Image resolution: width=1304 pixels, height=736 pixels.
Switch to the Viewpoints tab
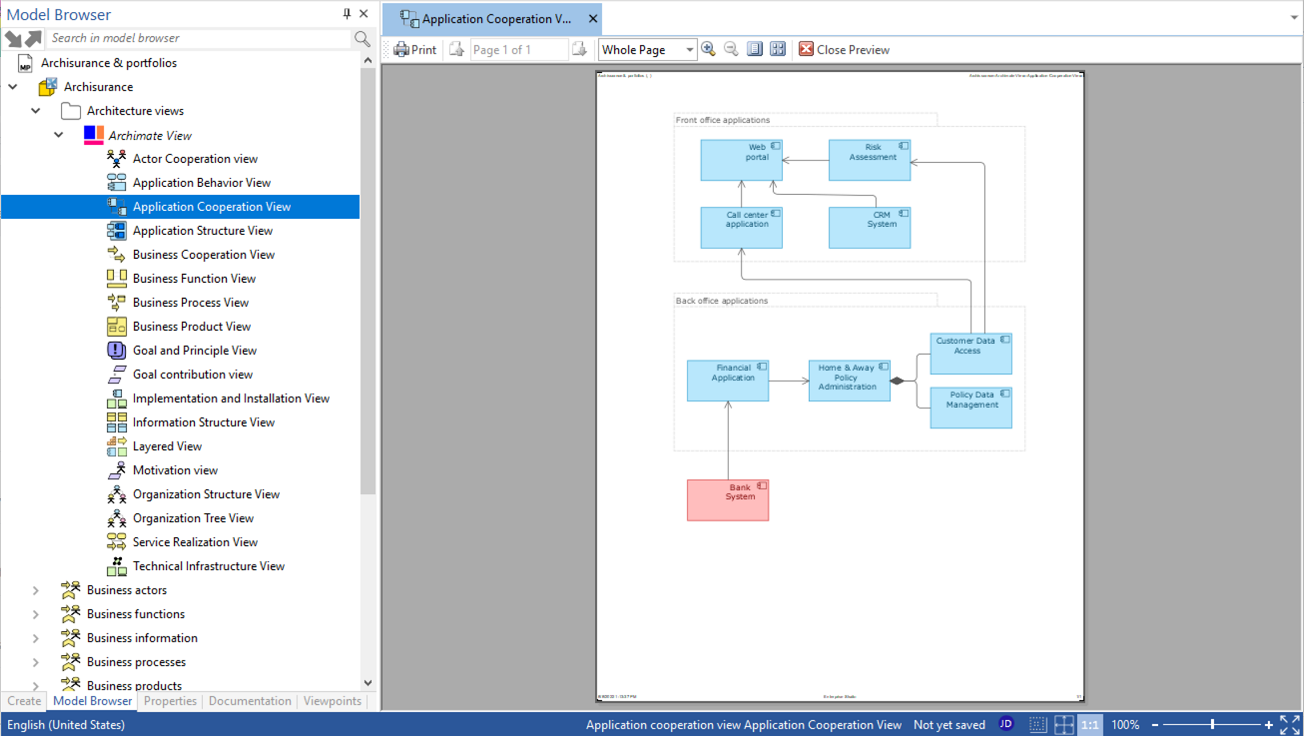[x=332, y=701]
